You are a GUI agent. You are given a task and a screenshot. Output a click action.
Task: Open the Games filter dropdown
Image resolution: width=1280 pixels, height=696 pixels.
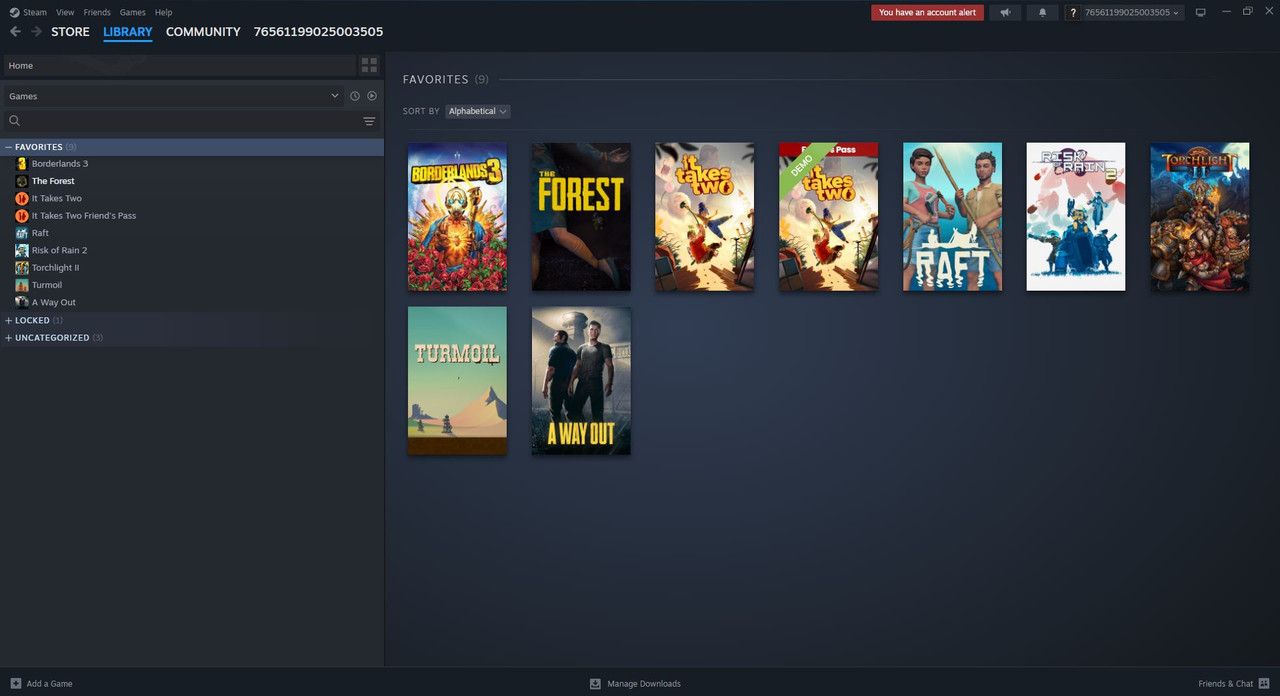[174, 96]
